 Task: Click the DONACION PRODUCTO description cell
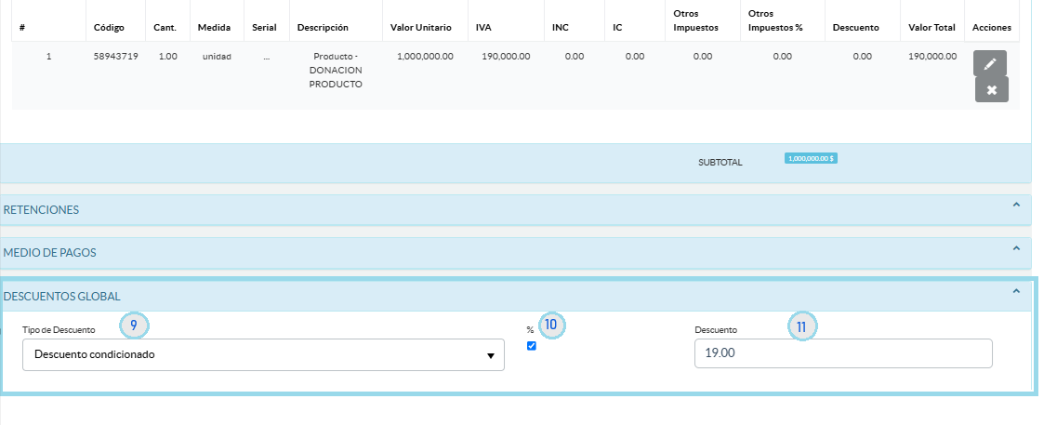click(x=335, y=71)
